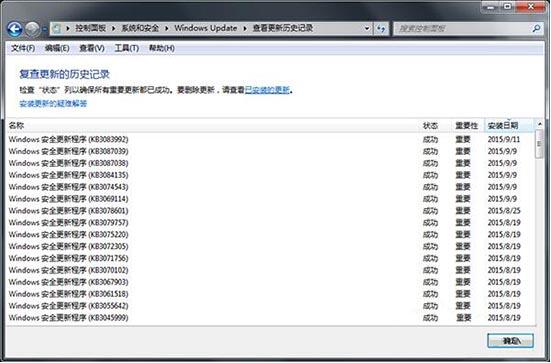Viewport: 551px width, 363px height.
Task: Select the KB3078601 update row
Action: pyautogui.click(x=271, y=211)
